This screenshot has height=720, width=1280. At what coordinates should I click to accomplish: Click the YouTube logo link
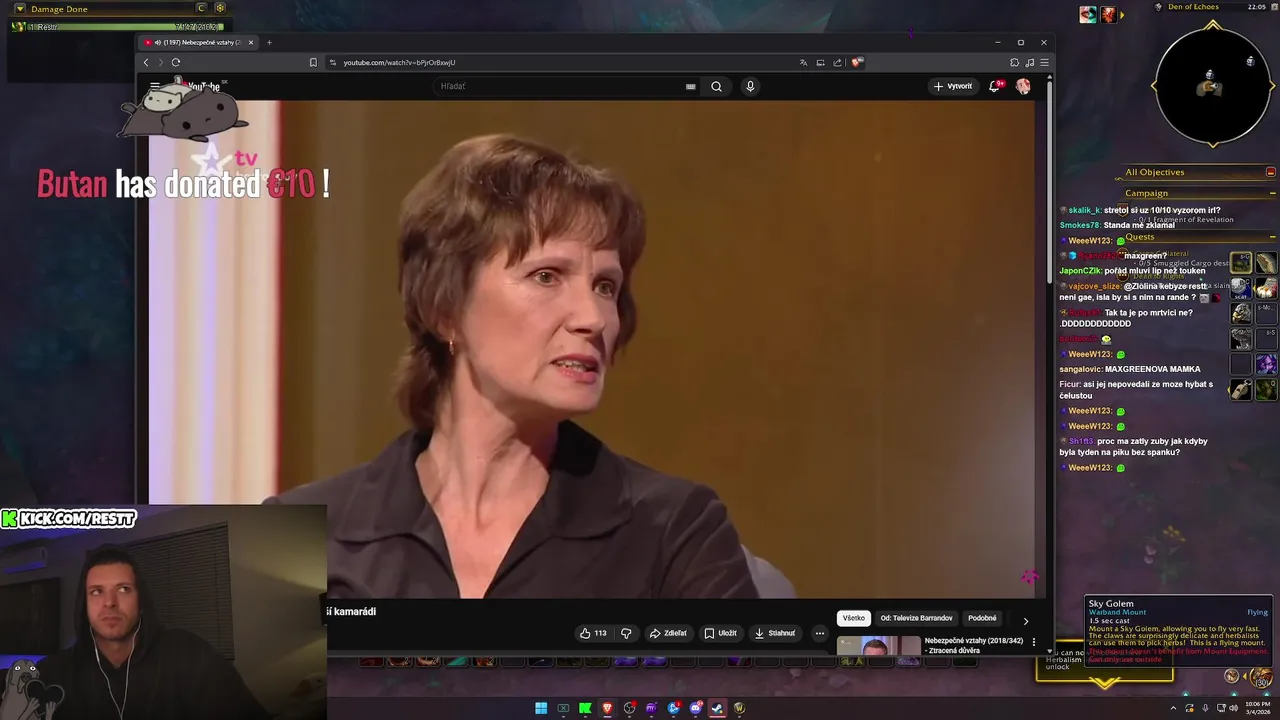pyautogui.click(x=203, y=86)
